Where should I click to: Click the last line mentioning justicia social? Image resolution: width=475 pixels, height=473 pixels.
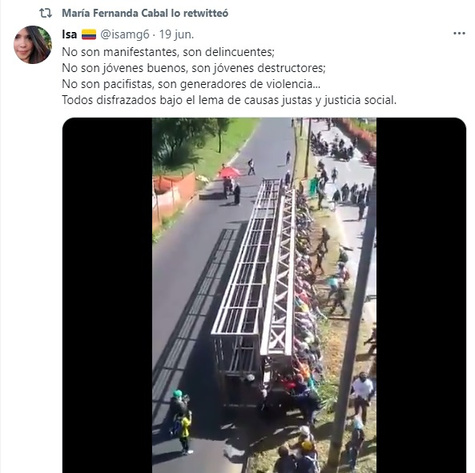229,100
